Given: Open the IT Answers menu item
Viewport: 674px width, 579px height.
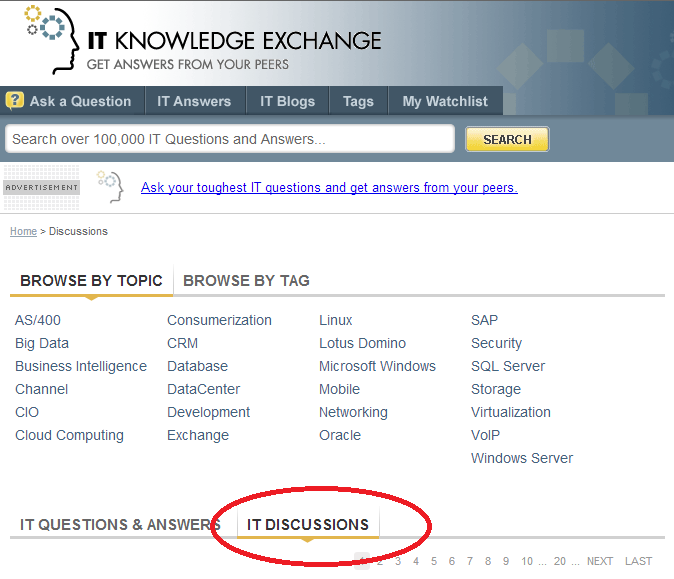Looking at the screenshot, I should 194,101.
